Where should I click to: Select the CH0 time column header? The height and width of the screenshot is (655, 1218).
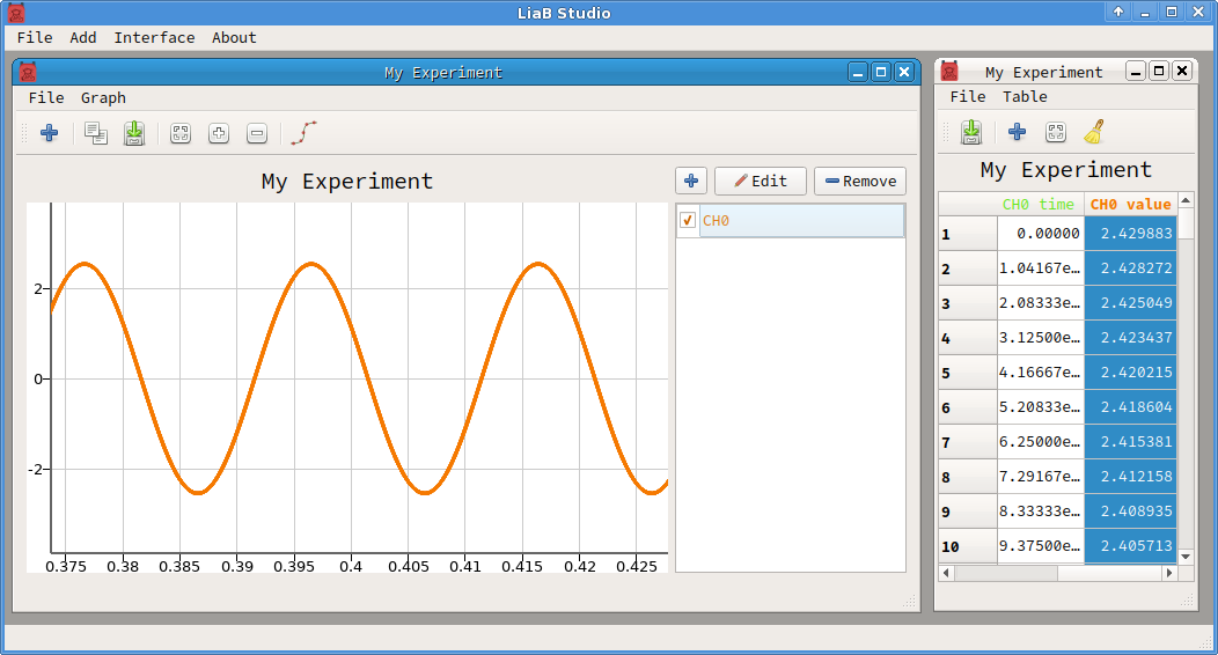(x=1038, y=204)
